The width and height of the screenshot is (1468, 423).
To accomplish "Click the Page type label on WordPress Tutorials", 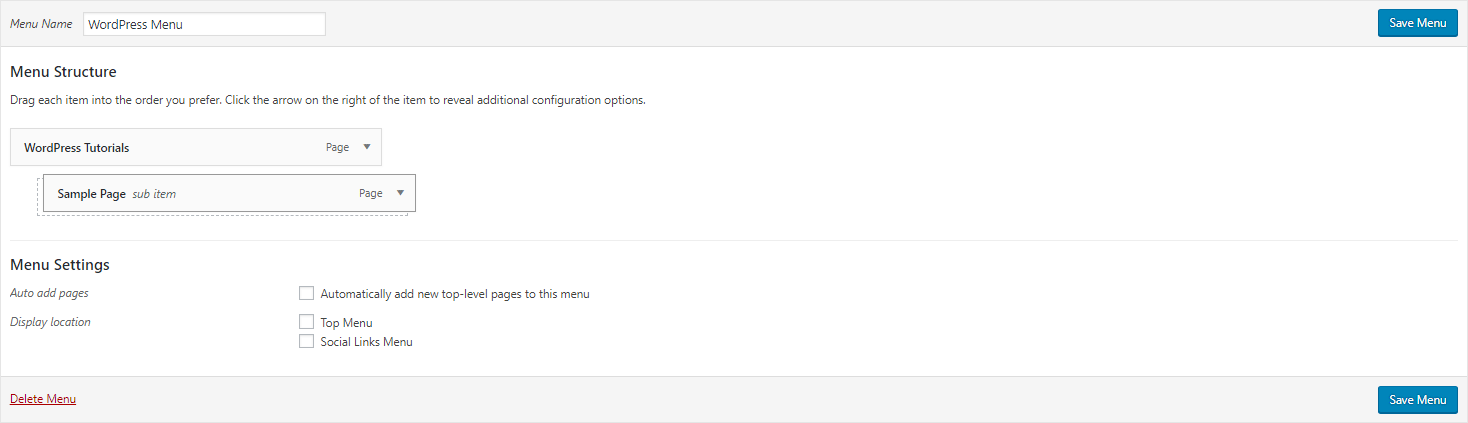I will (x=338, y=148).
